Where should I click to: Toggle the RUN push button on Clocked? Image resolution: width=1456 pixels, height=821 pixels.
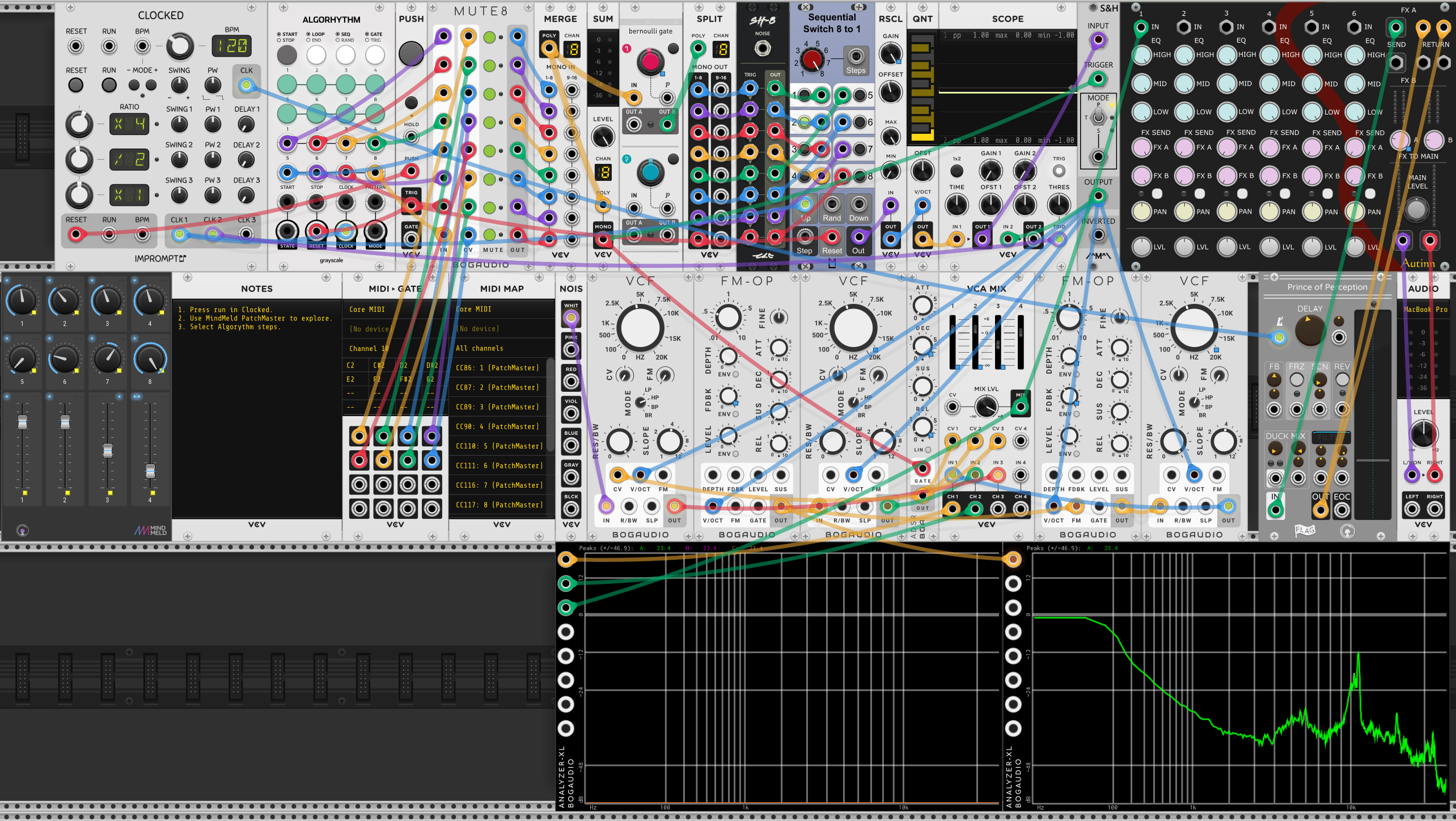[109, 86]
